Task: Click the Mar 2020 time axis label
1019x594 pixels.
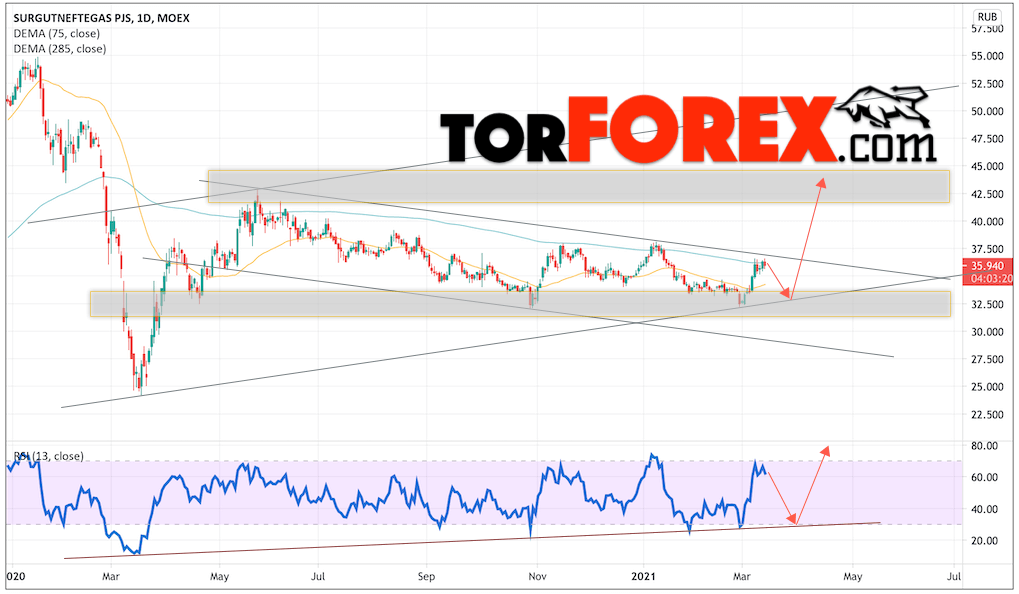Action: [111, 576]
